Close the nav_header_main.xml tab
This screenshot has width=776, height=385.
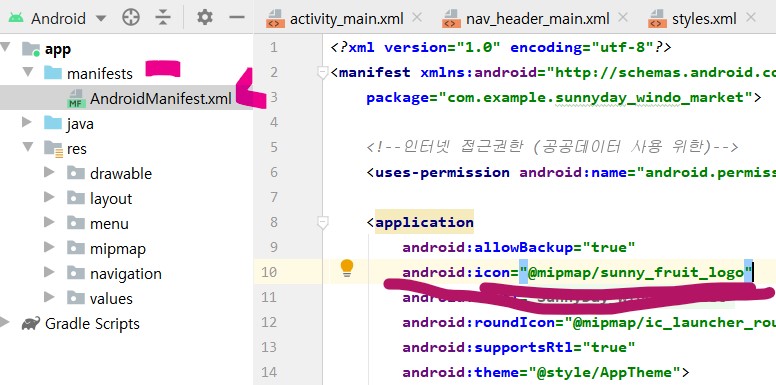coord(623,18)
